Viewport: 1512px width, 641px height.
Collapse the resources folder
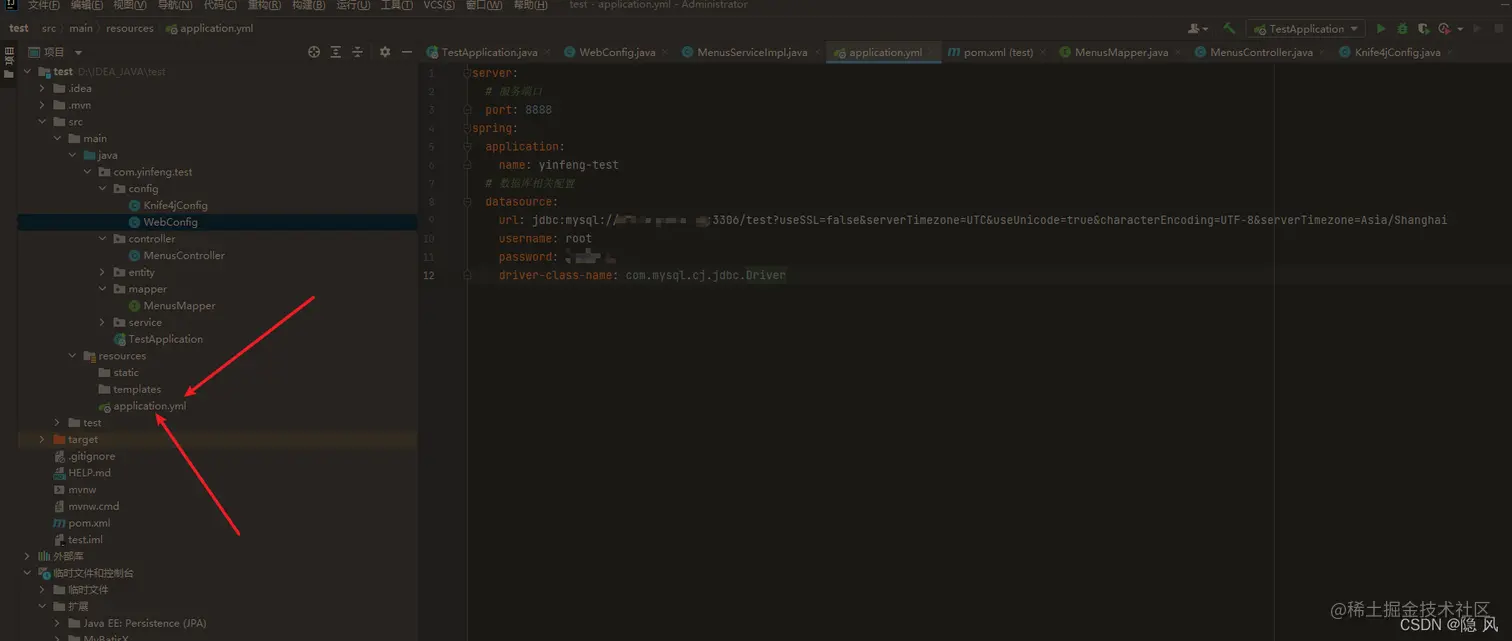pyautogui.click(x=72, y=356)
